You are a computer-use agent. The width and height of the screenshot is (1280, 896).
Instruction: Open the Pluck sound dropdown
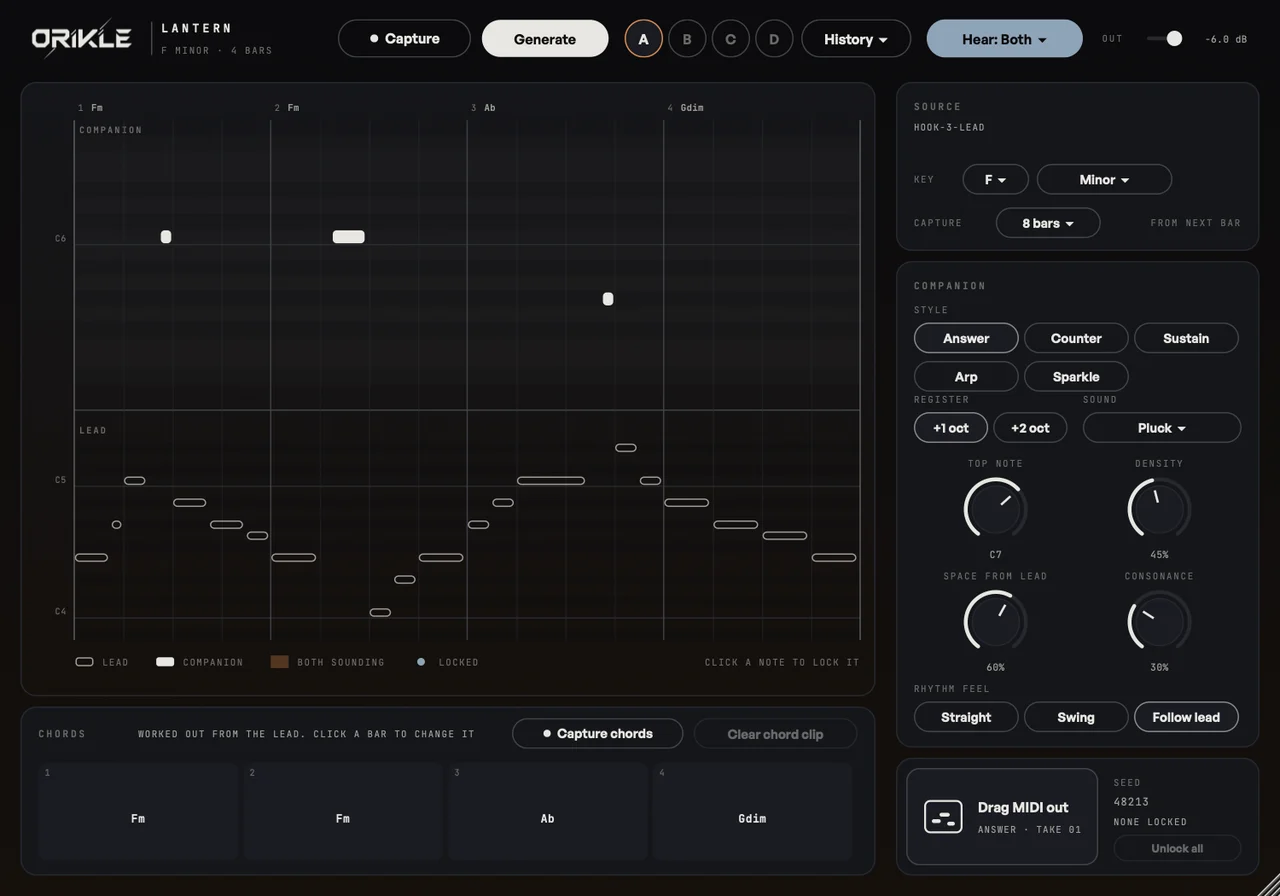[1162, 428]
